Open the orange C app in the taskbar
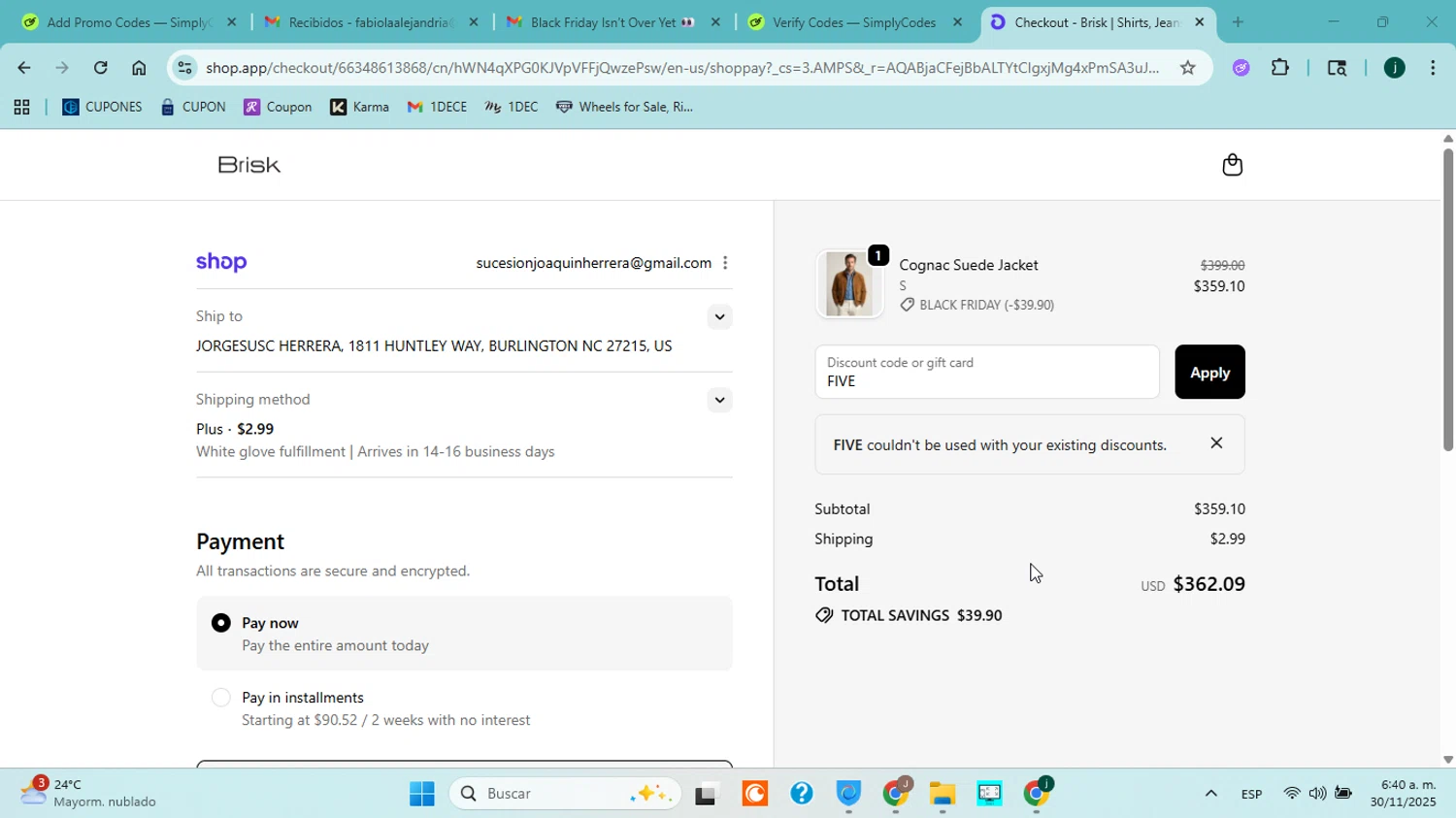Screen dimensions: 1456x818 (754, 794)
